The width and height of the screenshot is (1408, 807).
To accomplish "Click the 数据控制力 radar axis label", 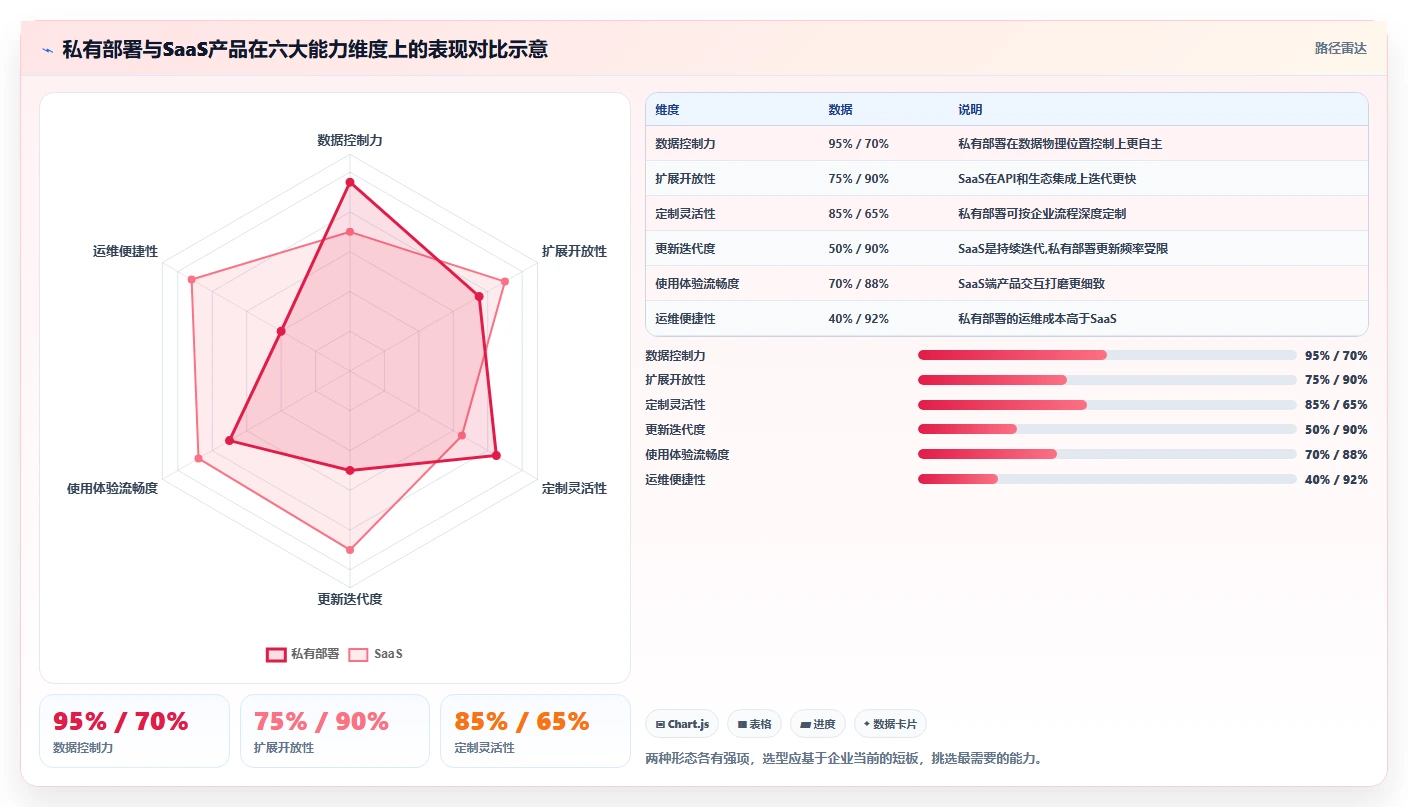I will 350,140.
